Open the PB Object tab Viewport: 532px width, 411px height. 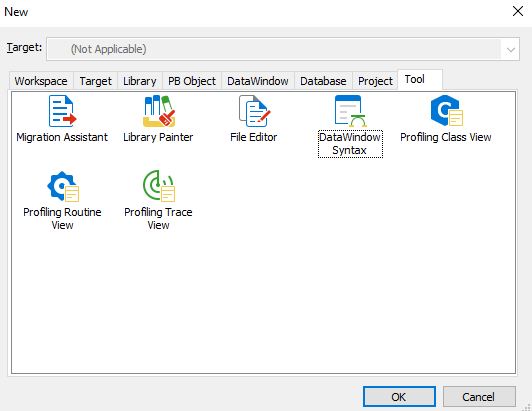point(192,81)
